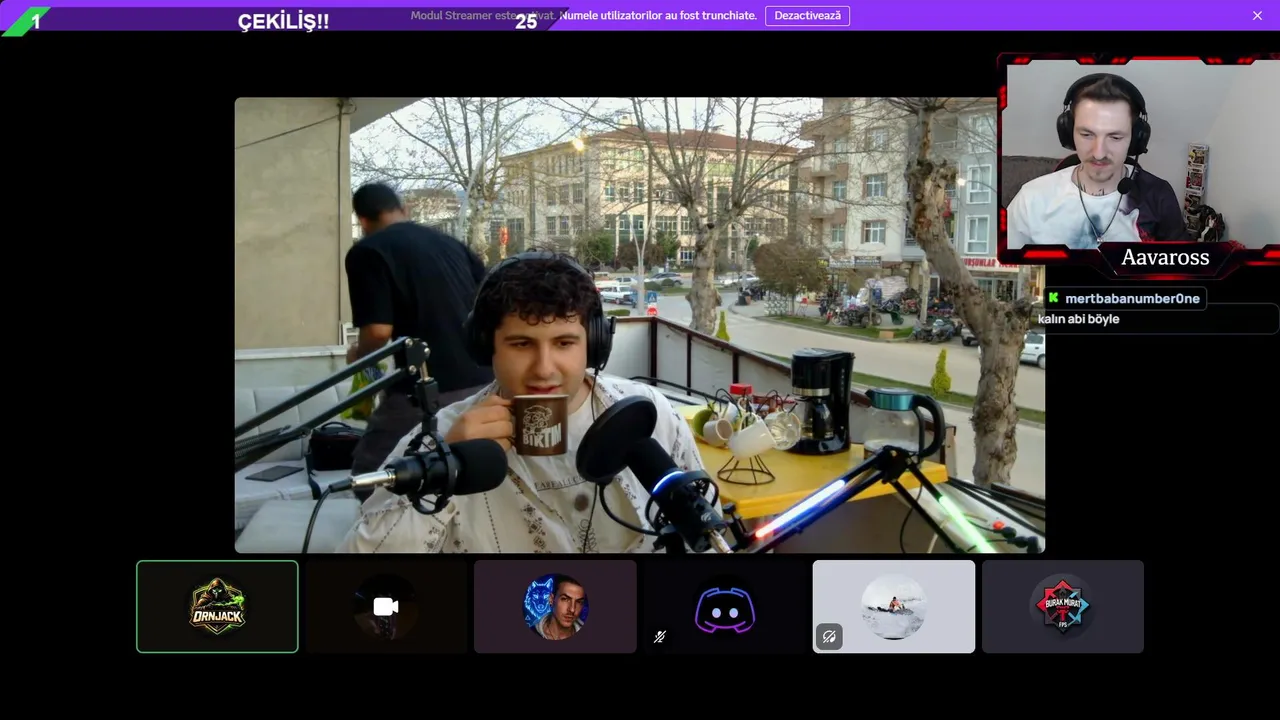This screenshot has width=1280, height=720.
Task: Close the Streamer Mode notification banner
Action: (1257, 16)
